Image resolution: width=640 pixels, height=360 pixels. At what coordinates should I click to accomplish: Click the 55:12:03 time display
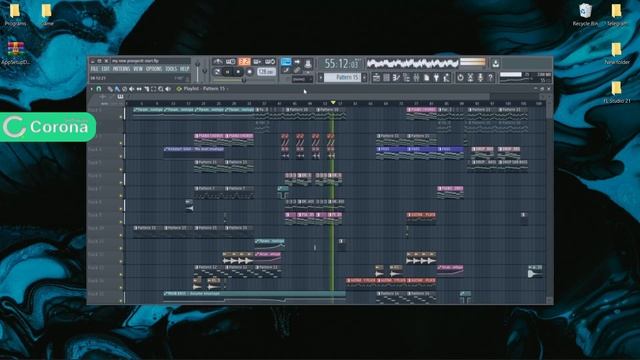point(342,64)
